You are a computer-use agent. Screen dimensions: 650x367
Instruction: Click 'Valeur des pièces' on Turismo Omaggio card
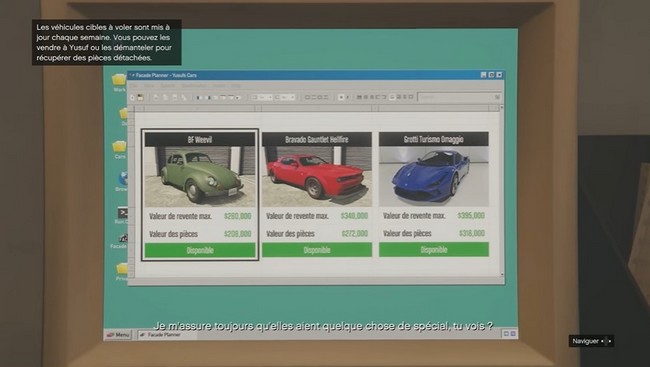point(407,233)
